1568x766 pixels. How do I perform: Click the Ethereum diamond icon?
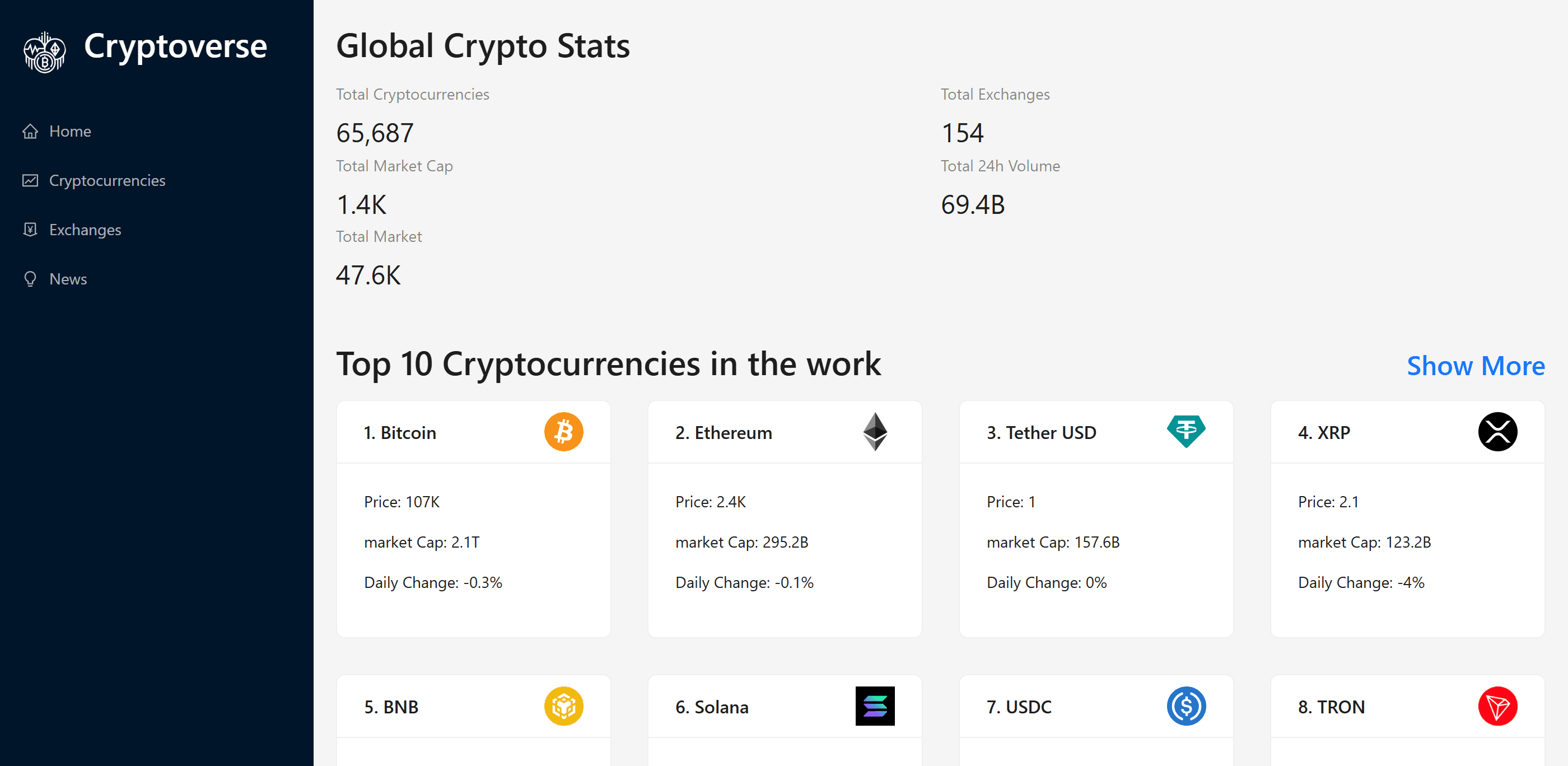875,431
